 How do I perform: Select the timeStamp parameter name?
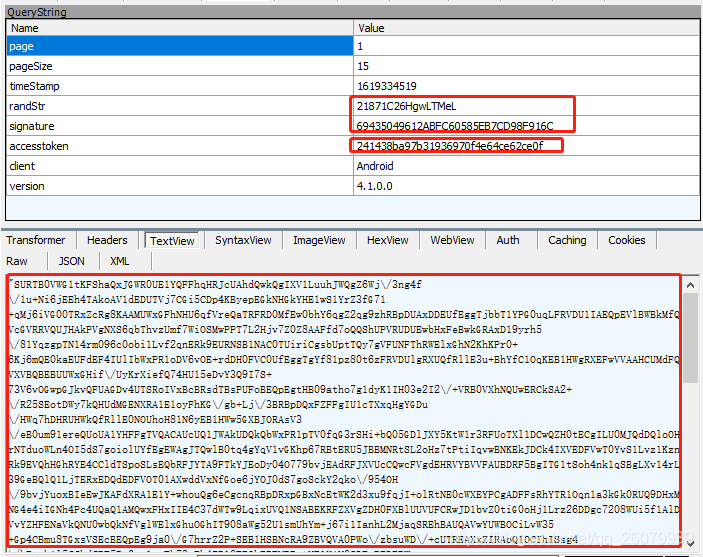coord(34,86)
